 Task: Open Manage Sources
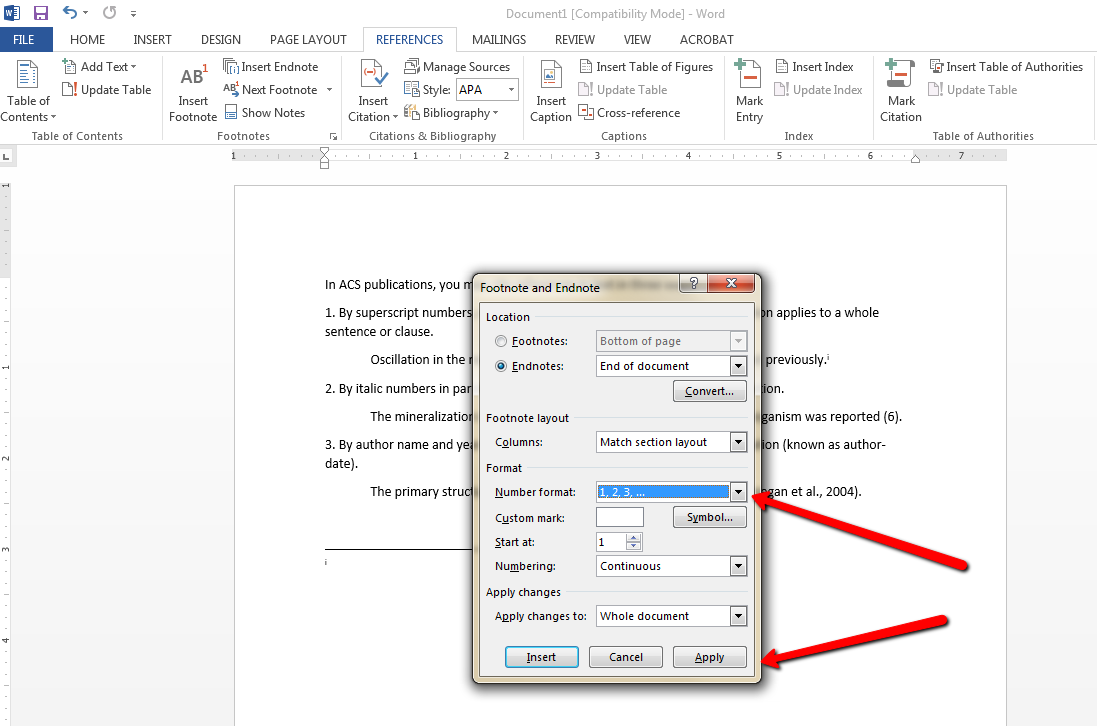pos(458,66)
